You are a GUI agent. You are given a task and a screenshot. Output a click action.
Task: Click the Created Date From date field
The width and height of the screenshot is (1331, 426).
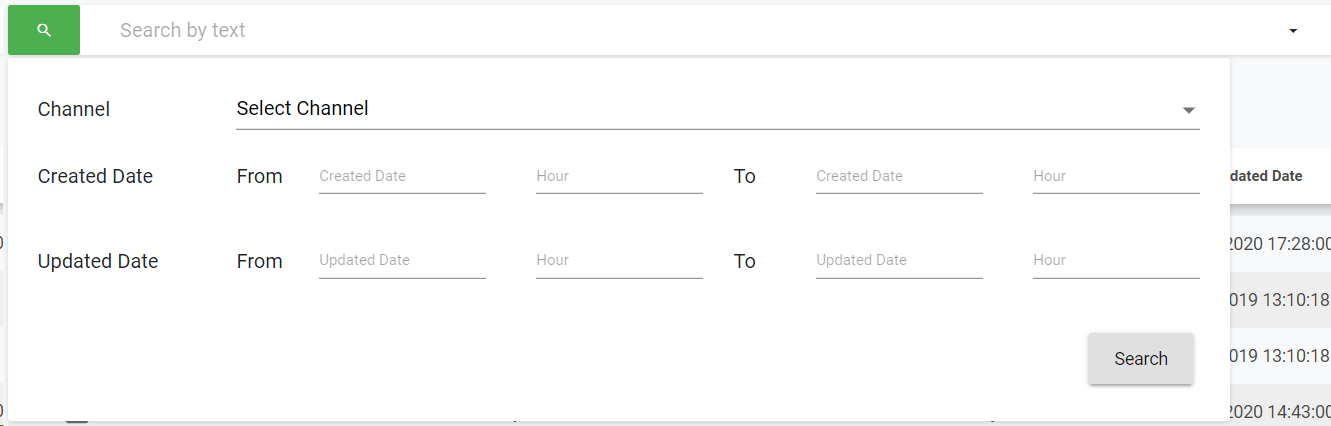(402, 177)
